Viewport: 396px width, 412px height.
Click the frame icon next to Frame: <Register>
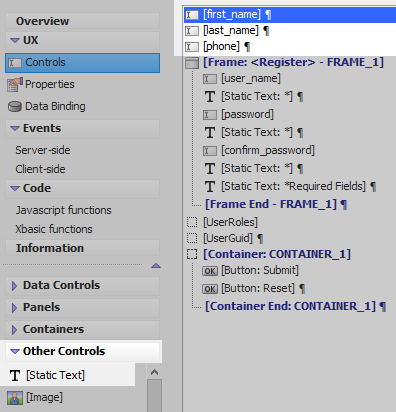pyautogui.click(x=192, y=63)
